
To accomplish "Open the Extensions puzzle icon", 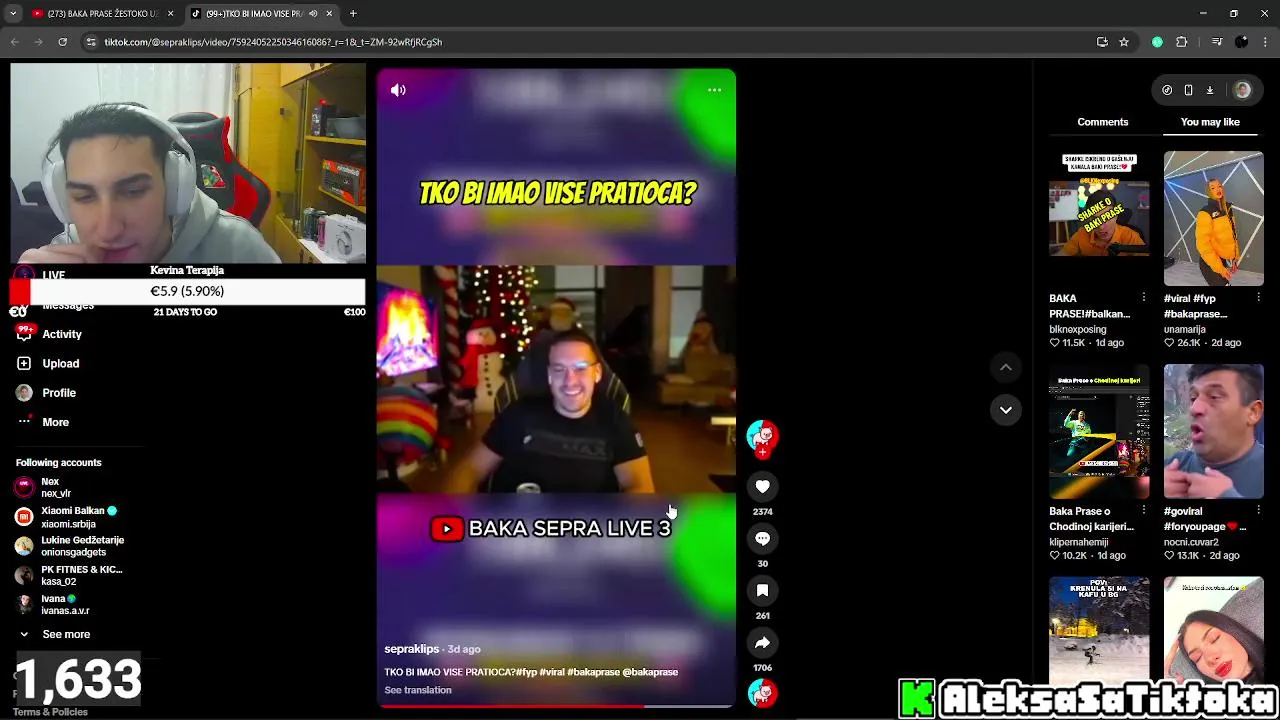I will pos(1182,42).
